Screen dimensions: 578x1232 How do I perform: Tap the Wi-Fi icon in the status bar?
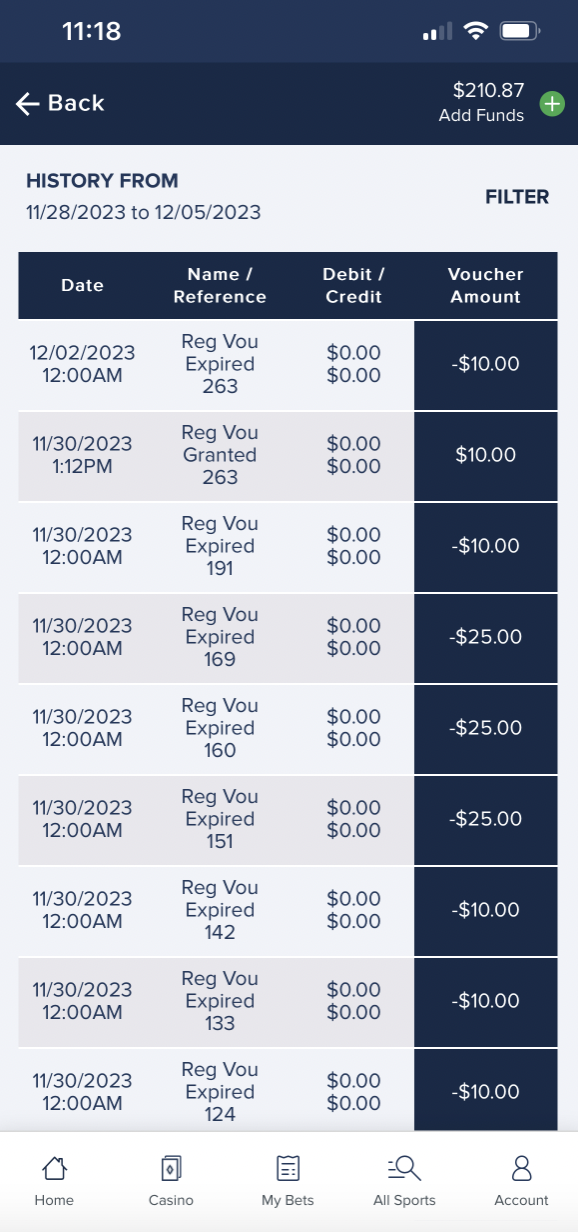pos(476,31)
